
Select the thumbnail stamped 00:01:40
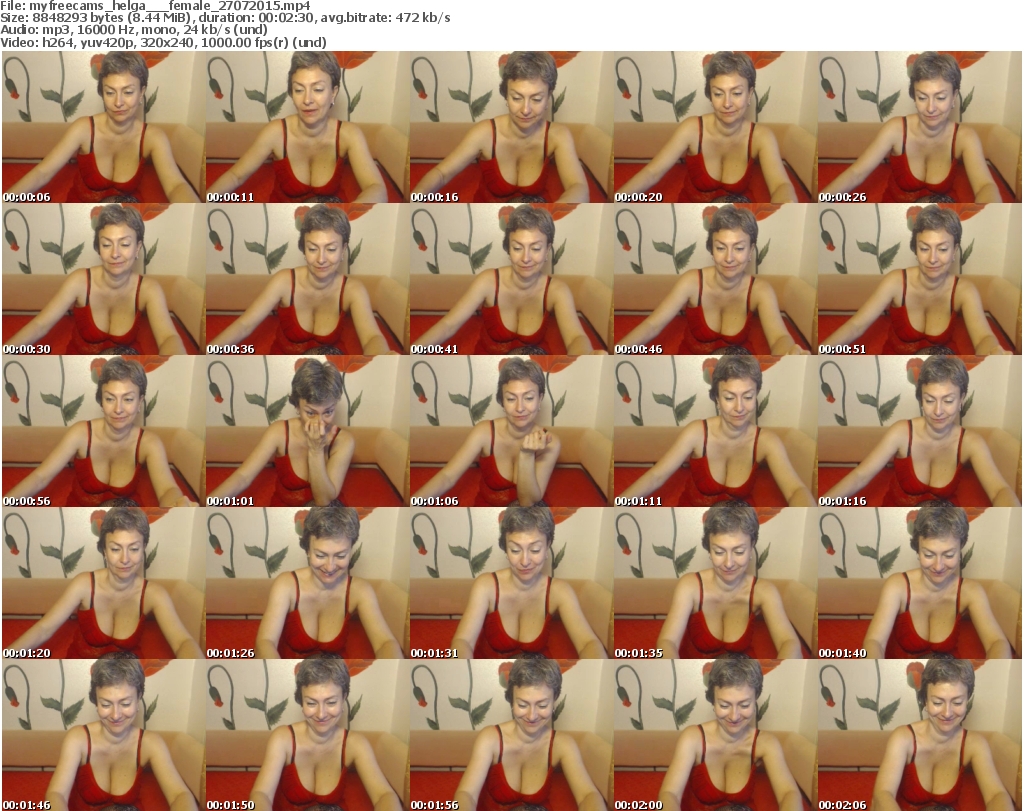920,584
